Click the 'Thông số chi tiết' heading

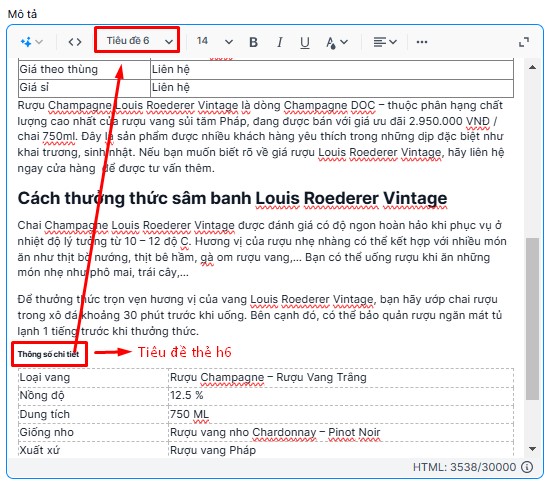pos(49,354)
